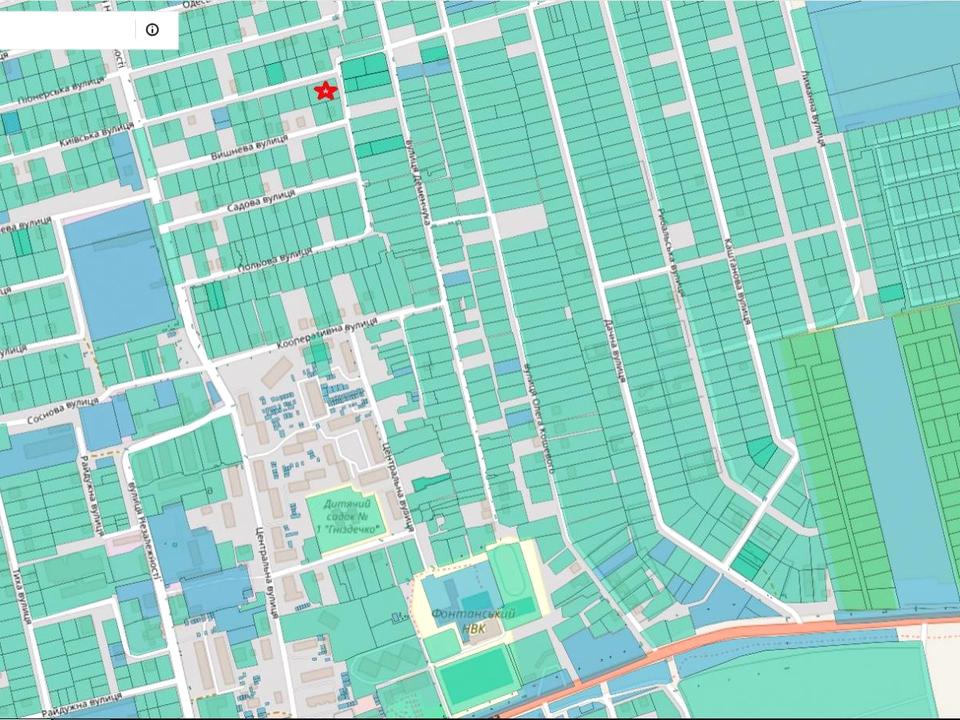Click the info icon in the search box
The height and width of the screenshot is (720, 960).
(152, 29)
